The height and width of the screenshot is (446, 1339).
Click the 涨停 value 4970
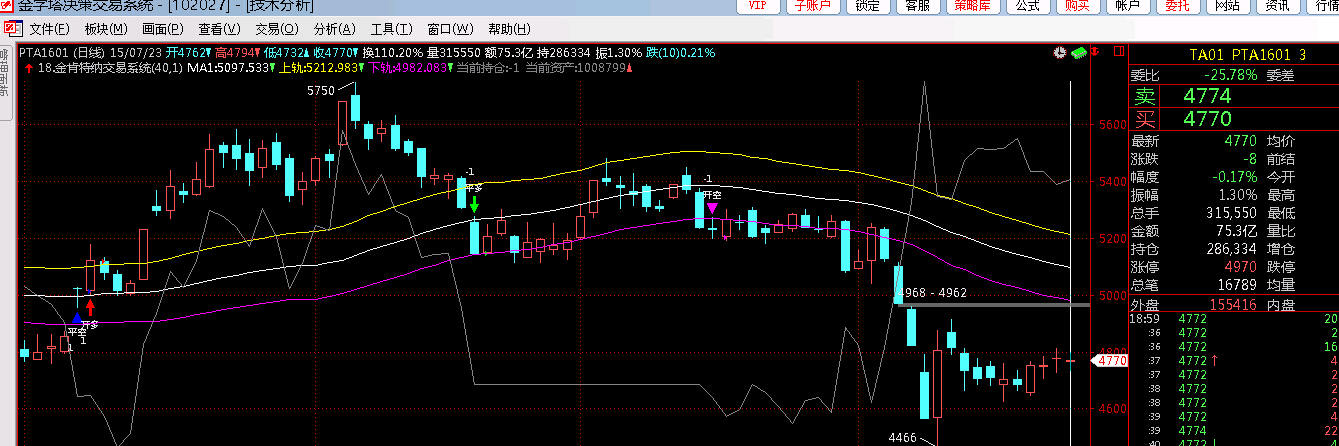1240,267
